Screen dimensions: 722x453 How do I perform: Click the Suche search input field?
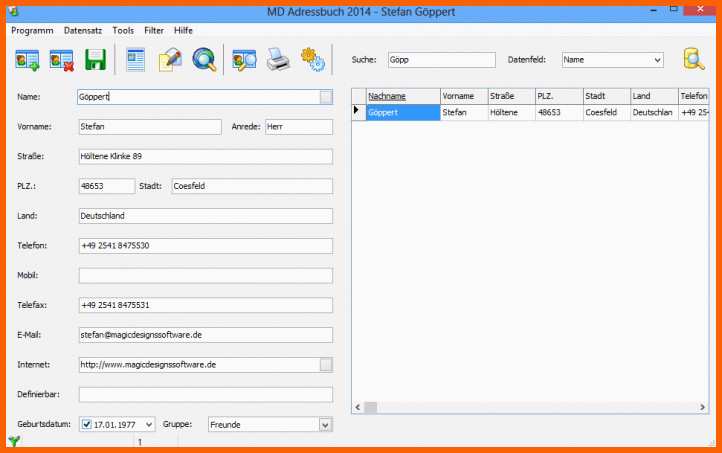[x=442, y=60]
